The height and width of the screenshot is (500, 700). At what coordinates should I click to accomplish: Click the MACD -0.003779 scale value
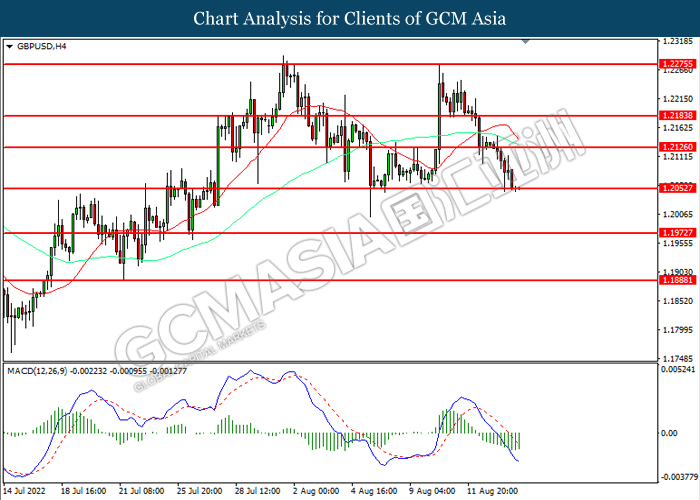[x=679, y=477]
